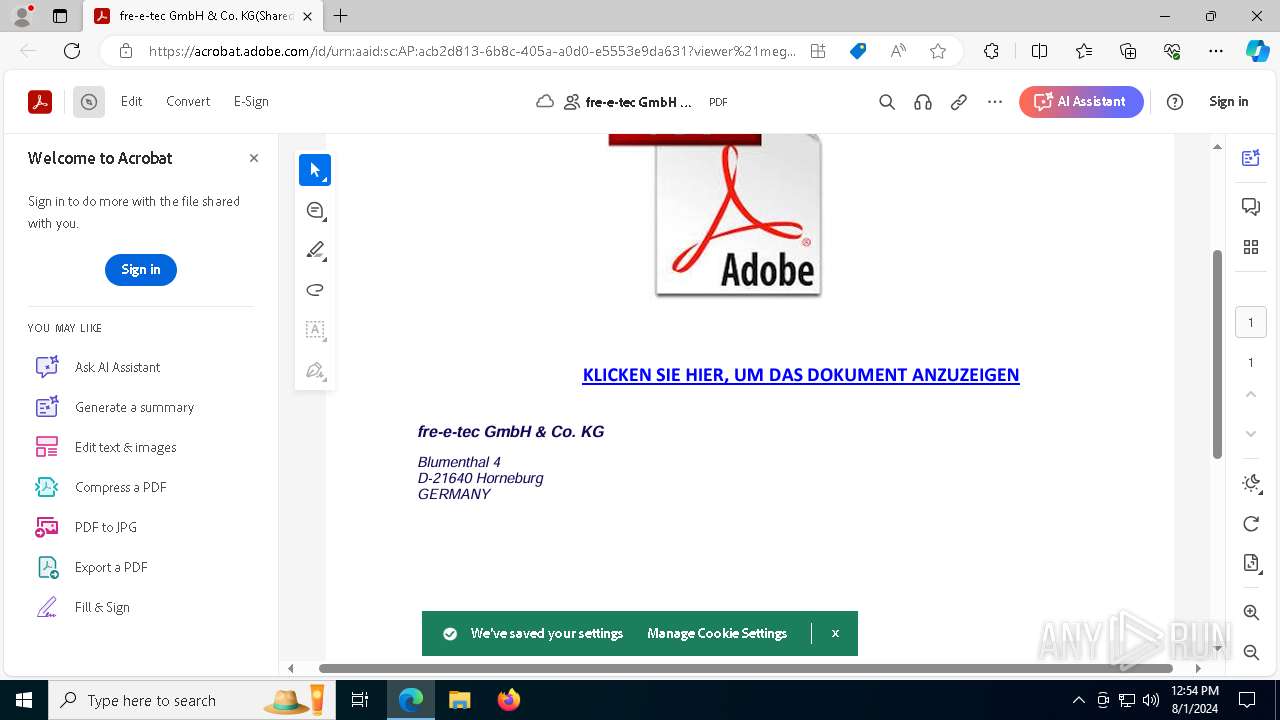The height and width of the screenshot is (720, 1280).
Task: Click the cloud storage status icon
Action: click(x=545, y=102)
